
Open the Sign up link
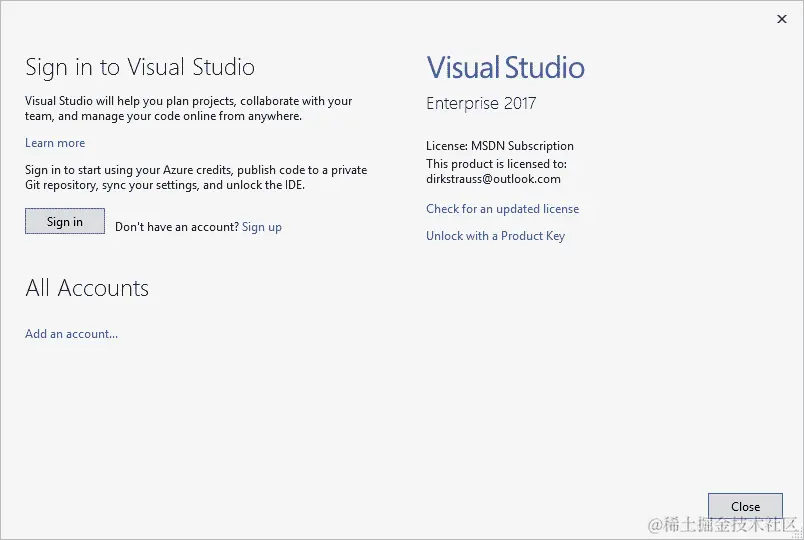pos(262,227)
